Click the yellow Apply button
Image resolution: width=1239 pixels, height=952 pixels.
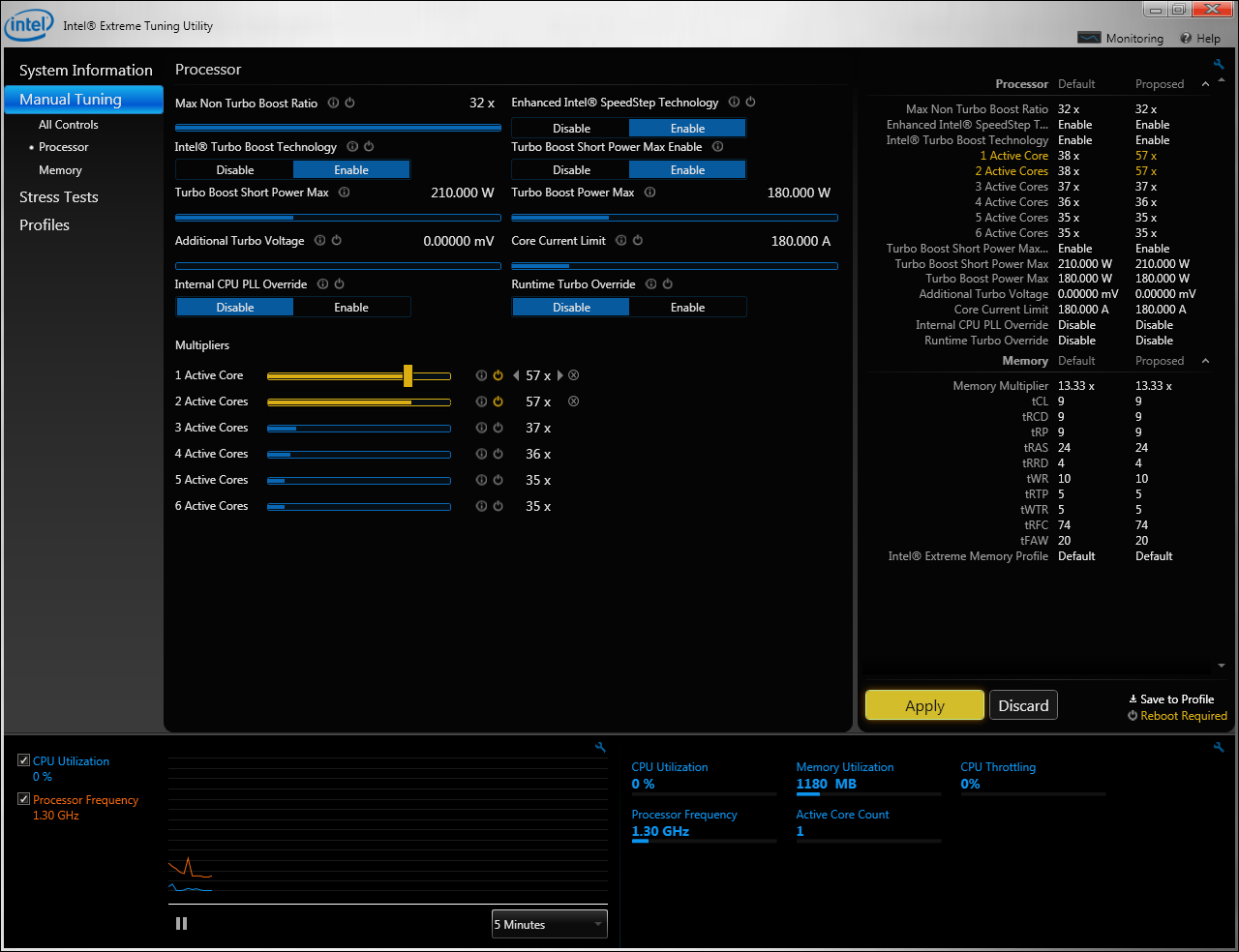(924, 705)
